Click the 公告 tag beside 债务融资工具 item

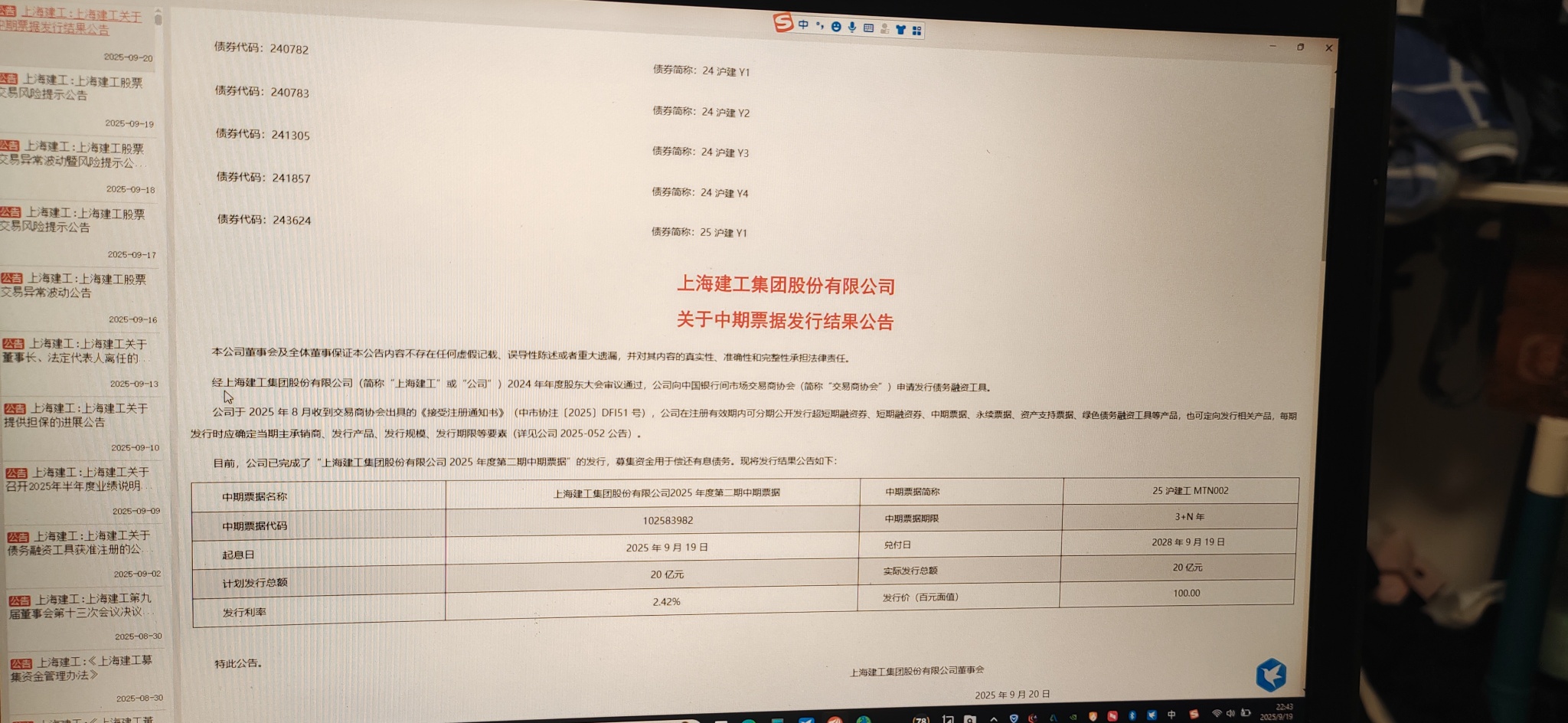[x=18, y=537]
